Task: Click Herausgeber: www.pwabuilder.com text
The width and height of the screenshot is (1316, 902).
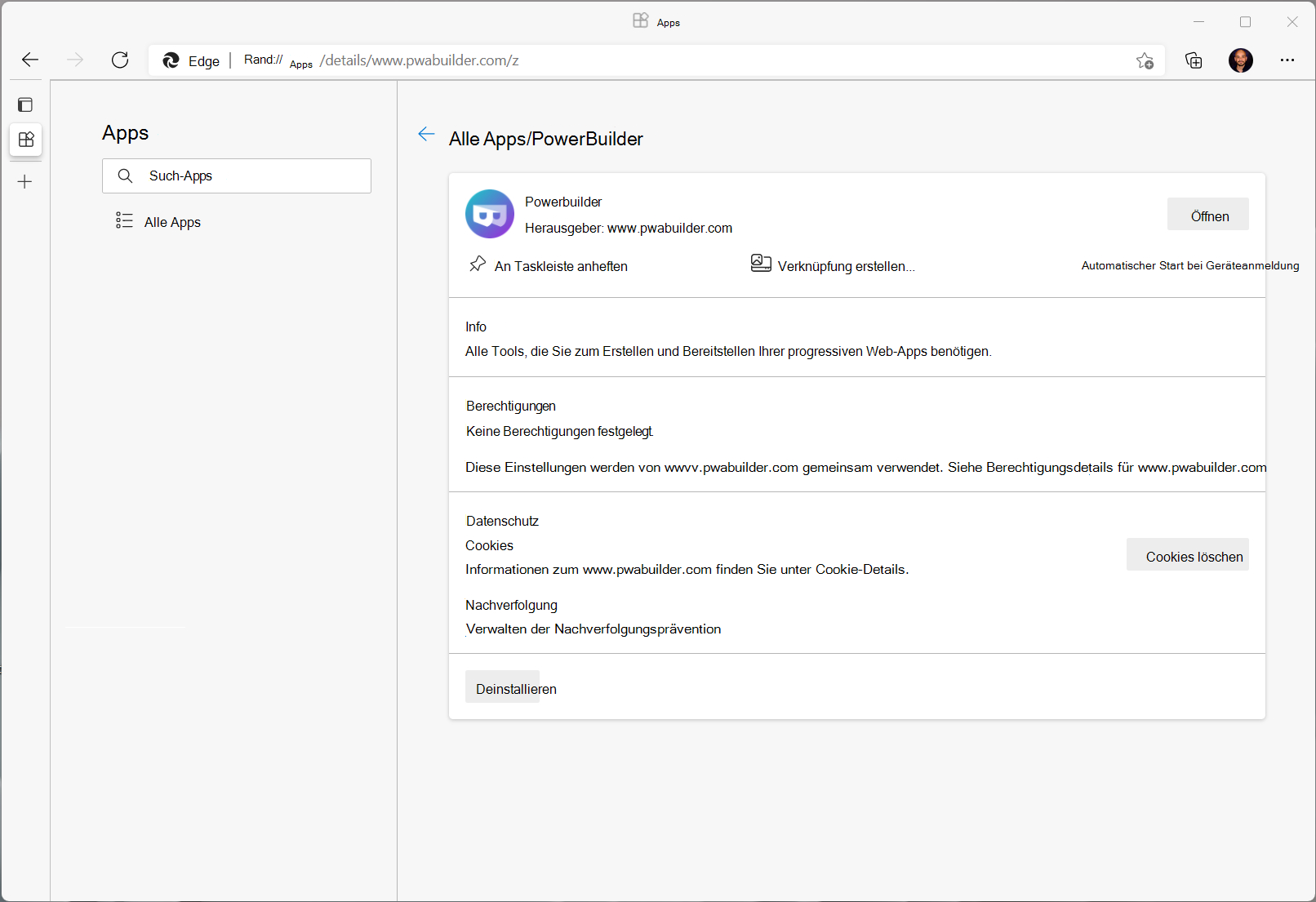Action: point(629,228)
